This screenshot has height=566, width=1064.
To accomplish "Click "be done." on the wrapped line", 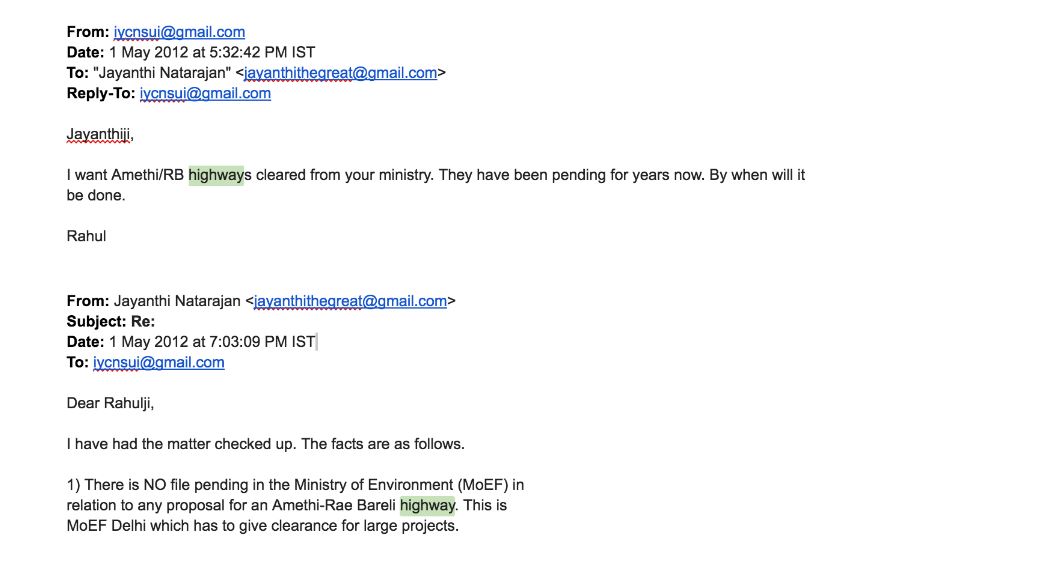I will coord(96,195).
